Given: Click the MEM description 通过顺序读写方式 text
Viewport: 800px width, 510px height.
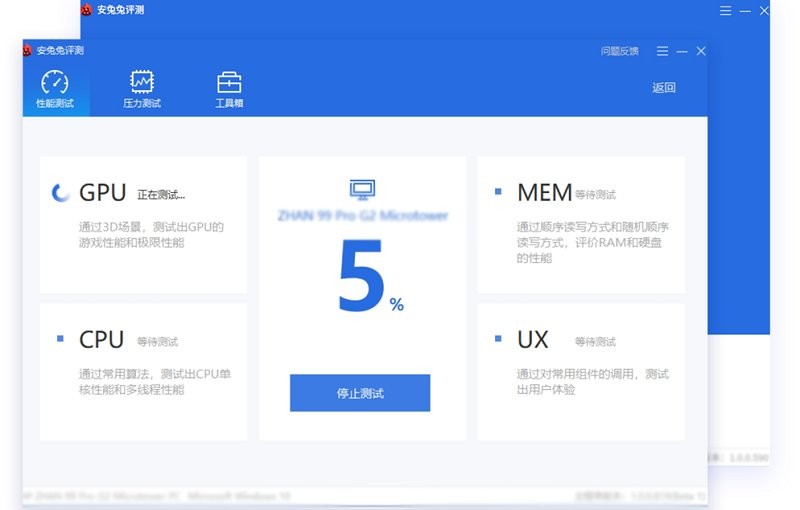Looking at the screenshot, I should (x=592, y=242).
